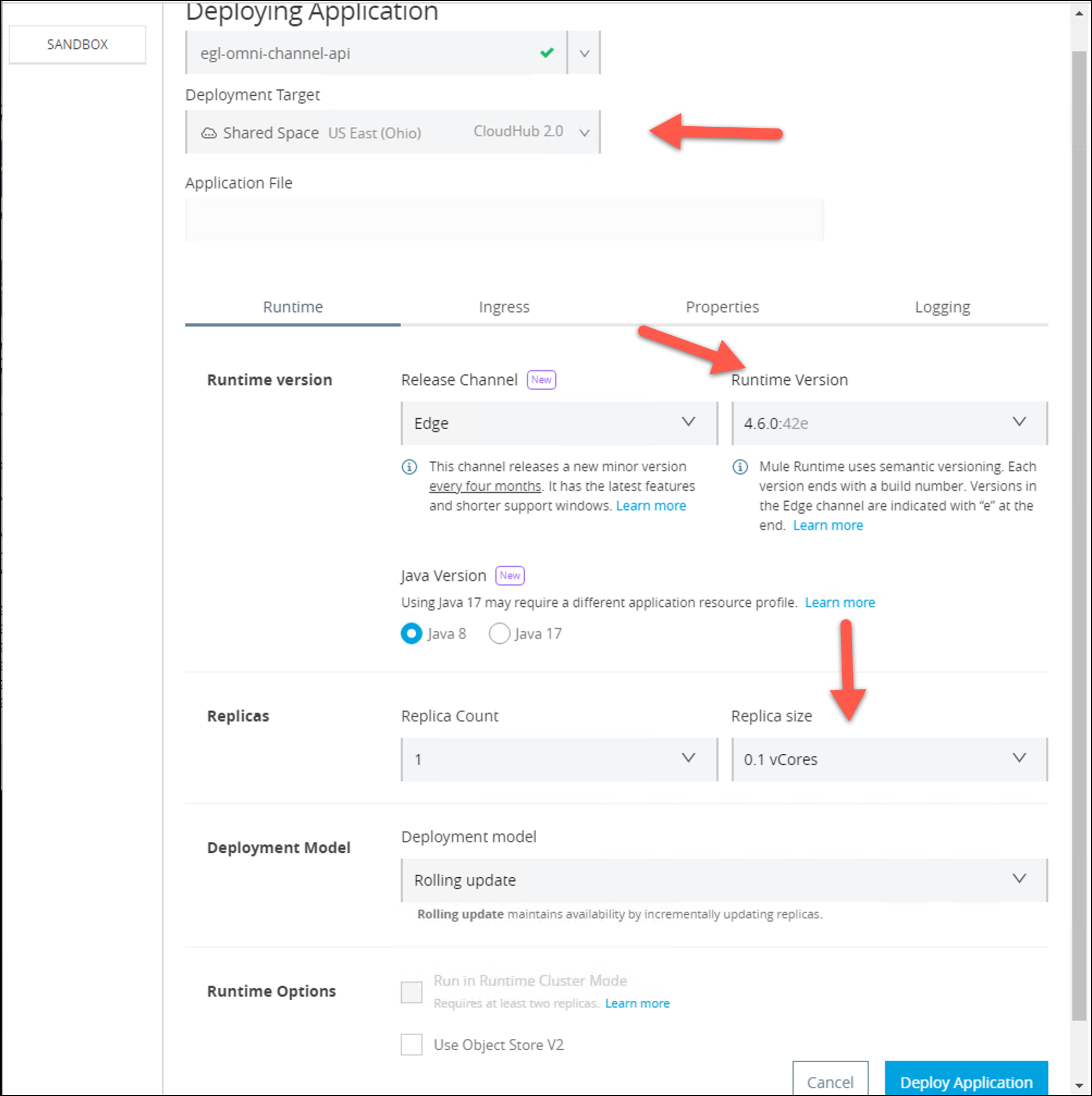Click the cloud icon in Deployment Target field

point(210,132)
